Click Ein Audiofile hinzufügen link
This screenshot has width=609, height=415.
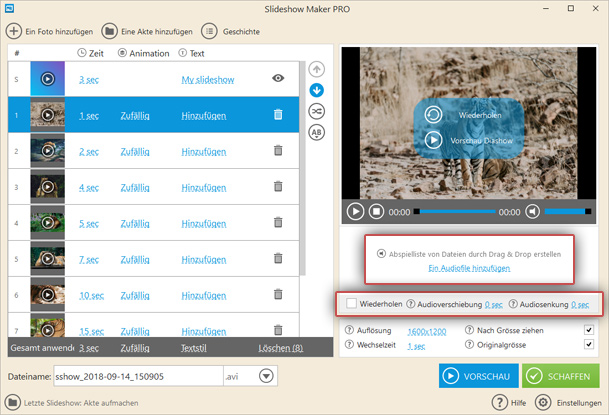(x=469, y=268)
